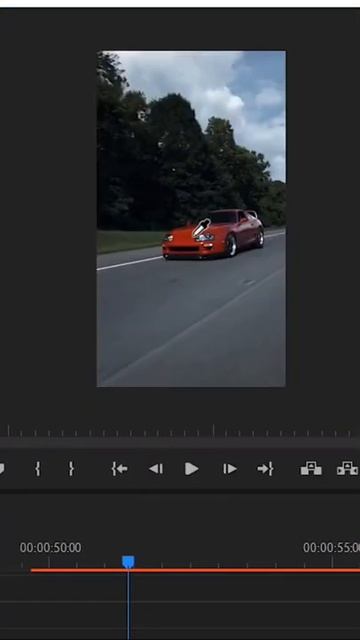
Task: Click the red car in the preview
Action: coord(213,234)
